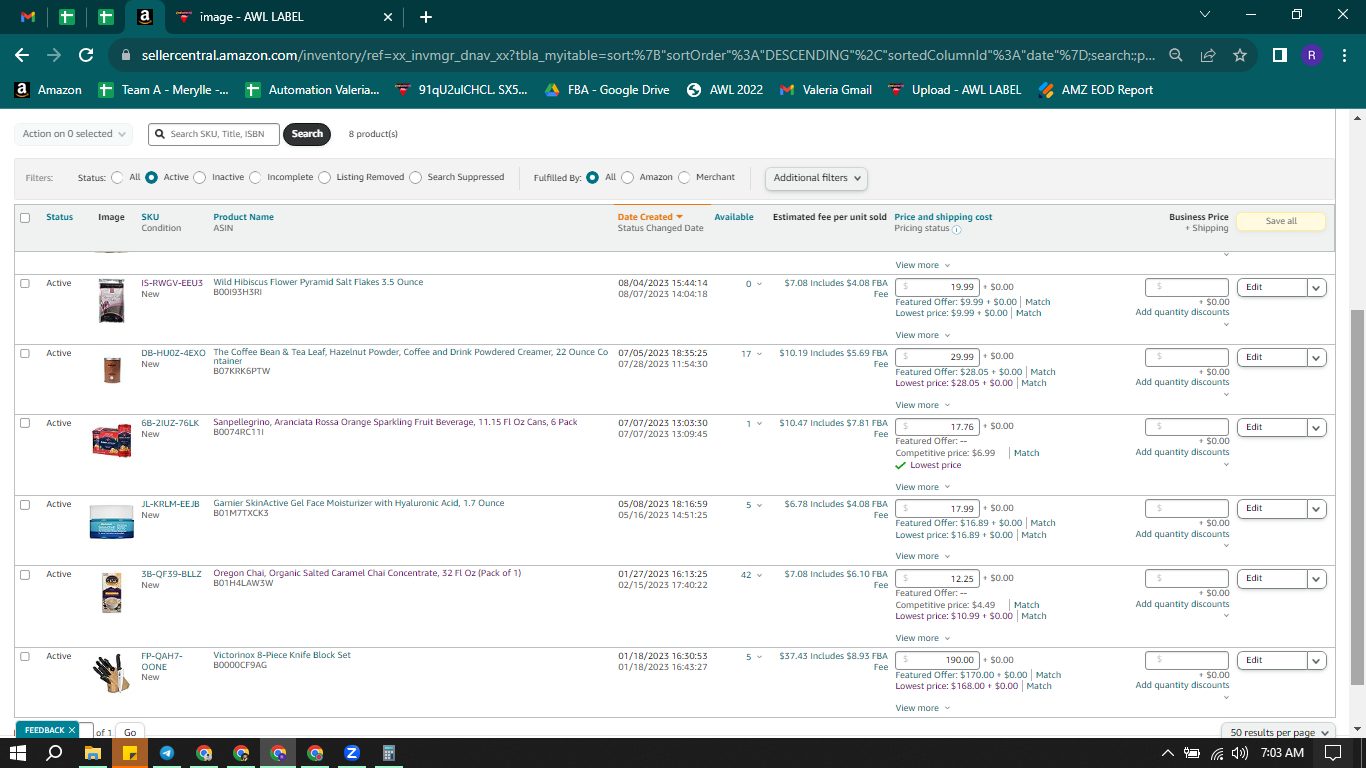Select the Listing Removed status filter
This screenshot has width=1366, height=768.
point(324,177)
